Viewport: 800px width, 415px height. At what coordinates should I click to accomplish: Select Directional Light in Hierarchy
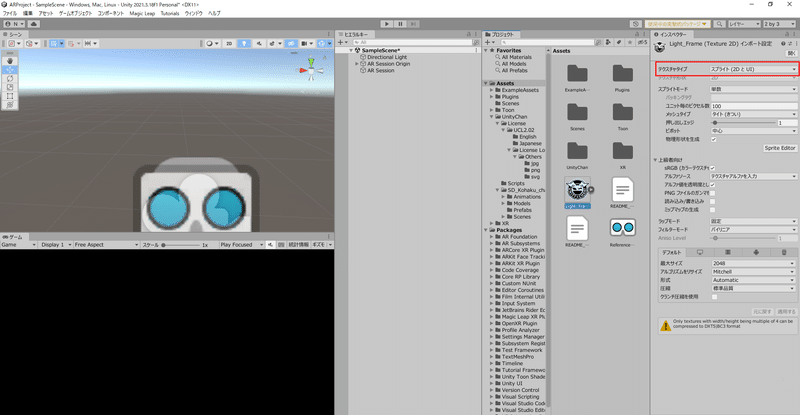[387, 57]
